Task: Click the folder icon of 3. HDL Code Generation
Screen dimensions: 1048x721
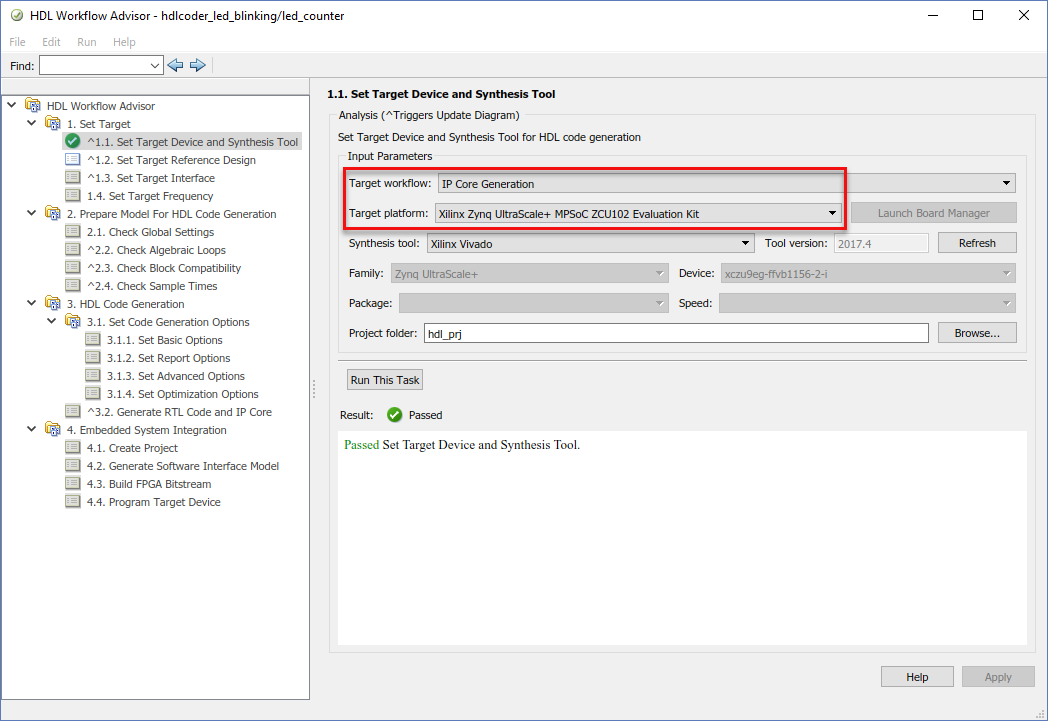Action: click(53, 304)
